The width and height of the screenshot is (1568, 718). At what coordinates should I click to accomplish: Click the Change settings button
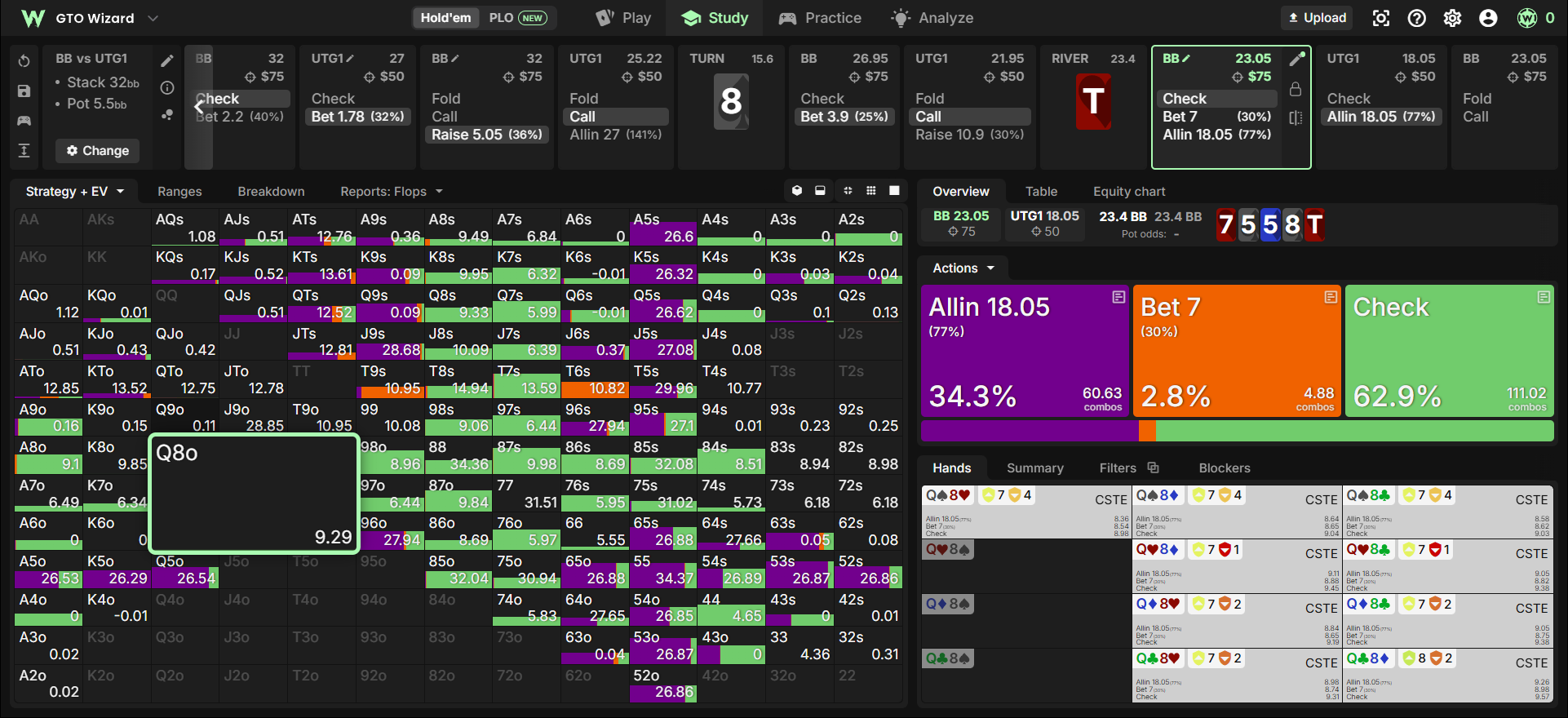(98, 151)
